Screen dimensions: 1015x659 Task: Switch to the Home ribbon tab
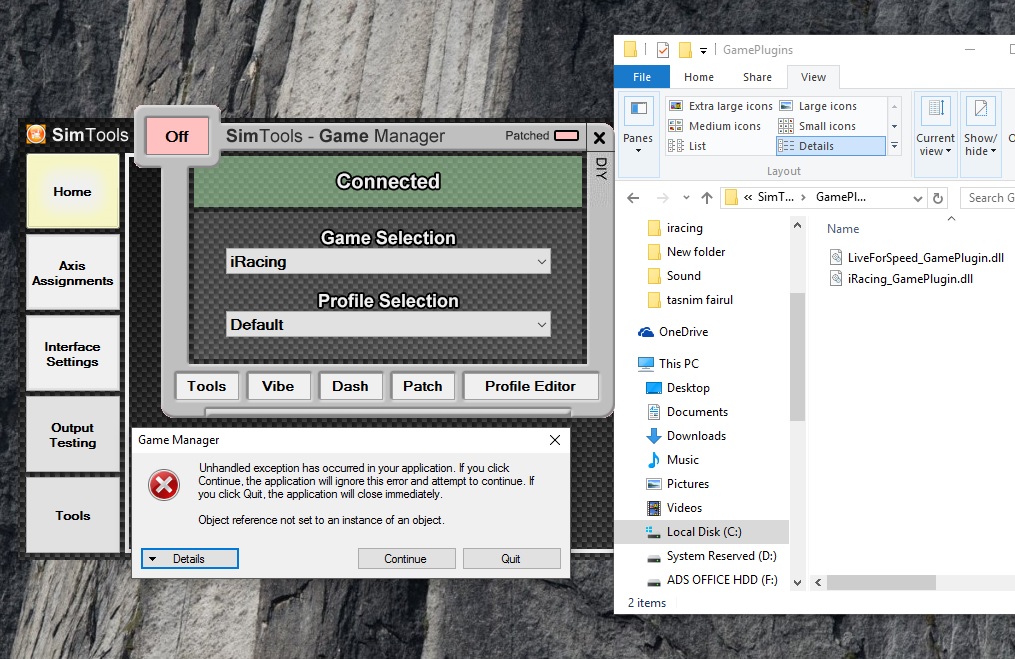pyautogui.click(x=699, y=77)
